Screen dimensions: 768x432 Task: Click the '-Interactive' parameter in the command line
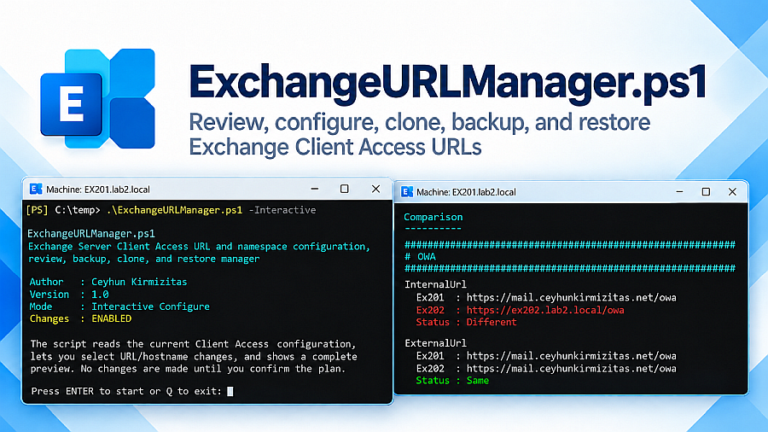tap(283, 210)
